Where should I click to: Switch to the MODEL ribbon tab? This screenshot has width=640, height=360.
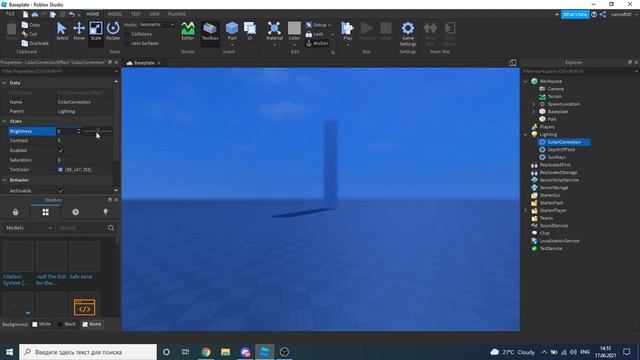point(115,14)
